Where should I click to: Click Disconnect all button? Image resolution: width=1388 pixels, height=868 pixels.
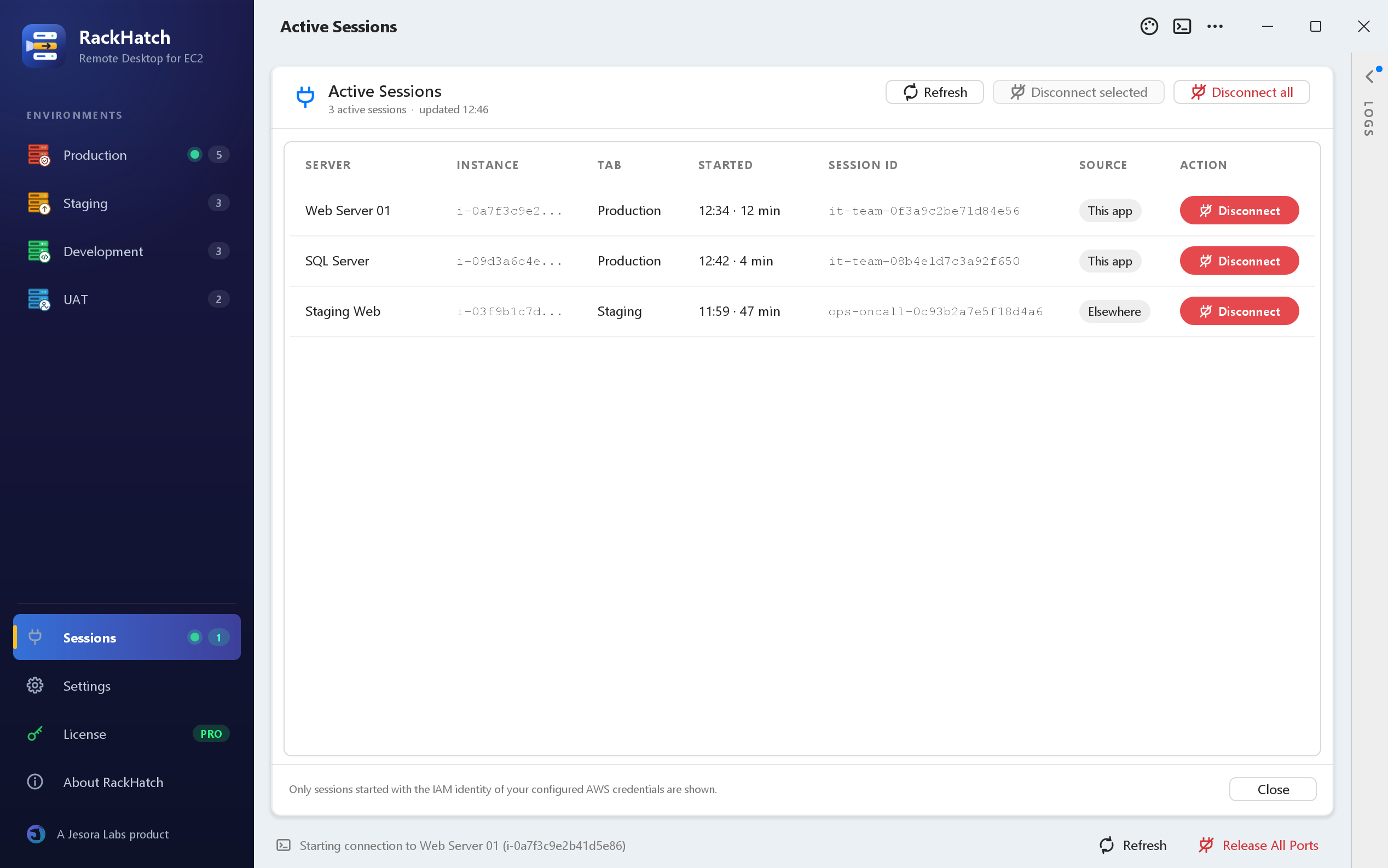1241,92
